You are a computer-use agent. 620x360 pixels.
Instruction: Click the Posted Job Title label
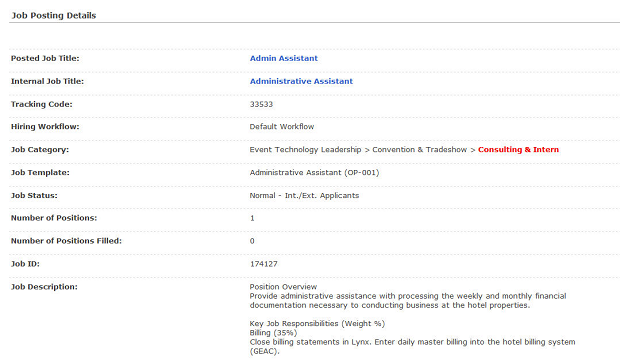pos(45,58)
